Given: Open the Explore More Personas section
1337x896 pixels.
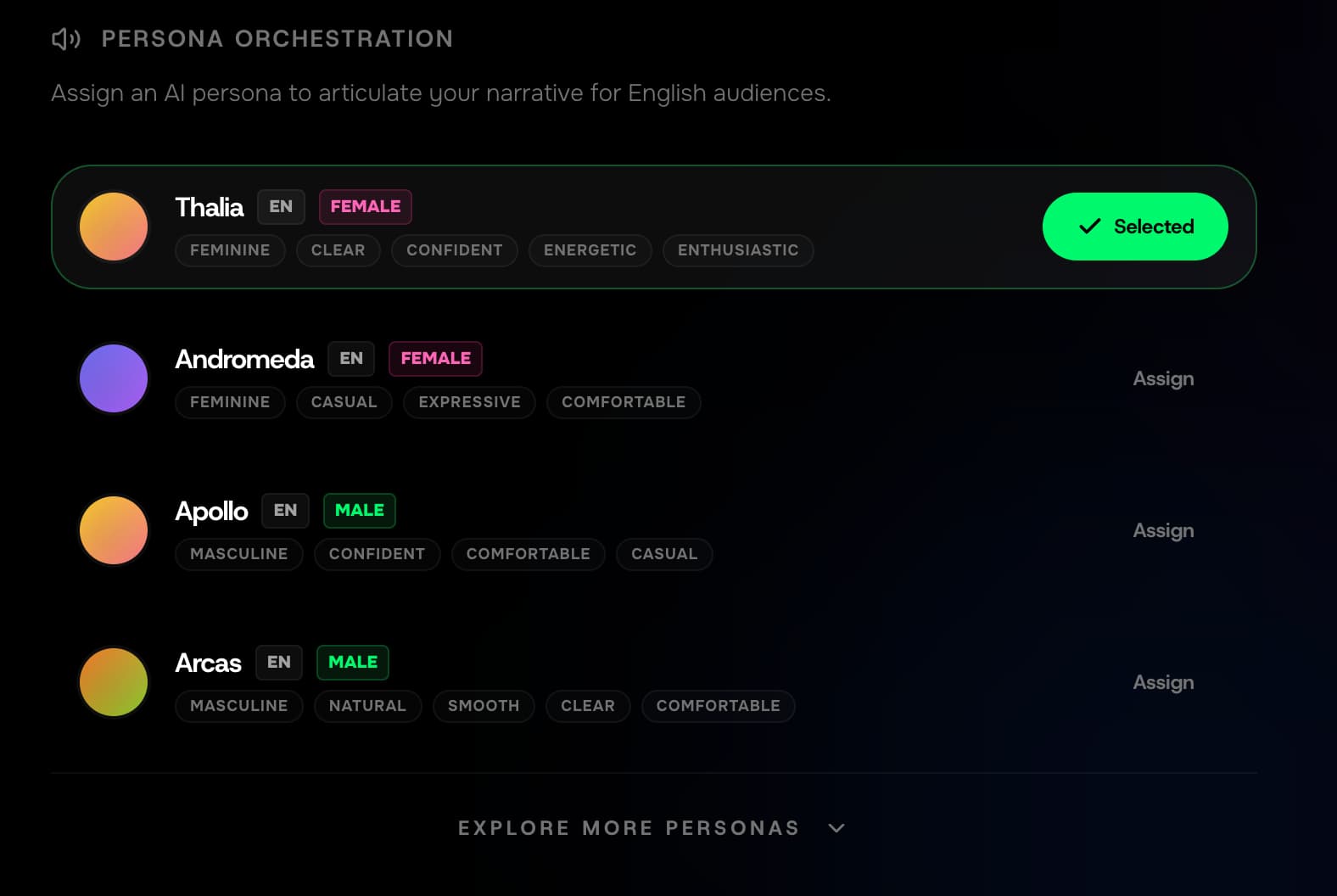Looking at the screenshot, I should click(x=628, y=827).
